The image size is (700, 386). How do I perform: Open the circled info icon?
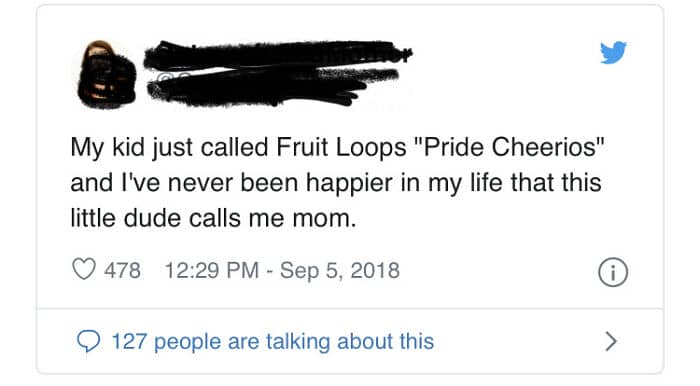point(612,272)
